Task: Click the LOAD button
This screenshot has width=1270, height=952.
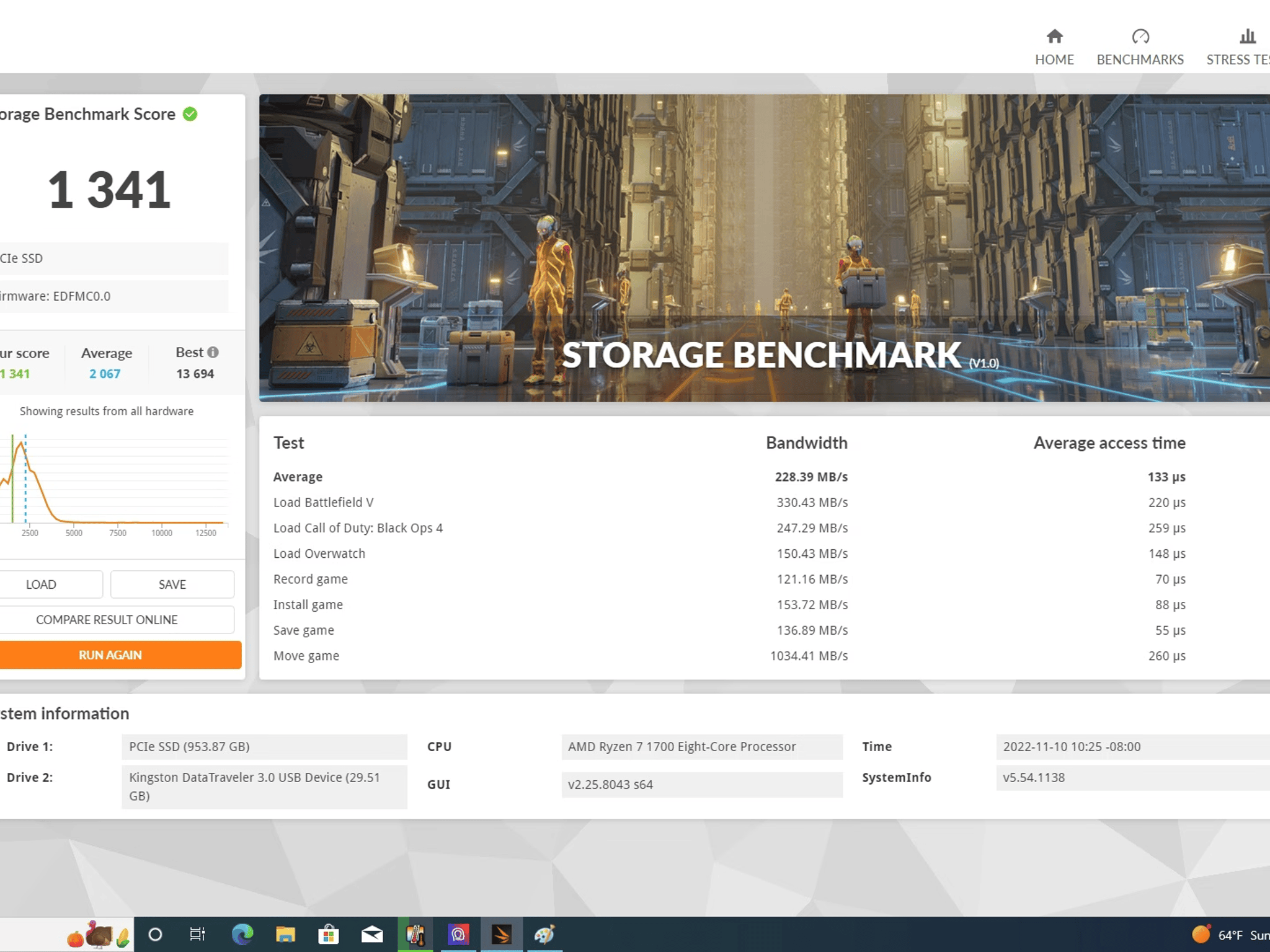Action: (x=50, y=584)
